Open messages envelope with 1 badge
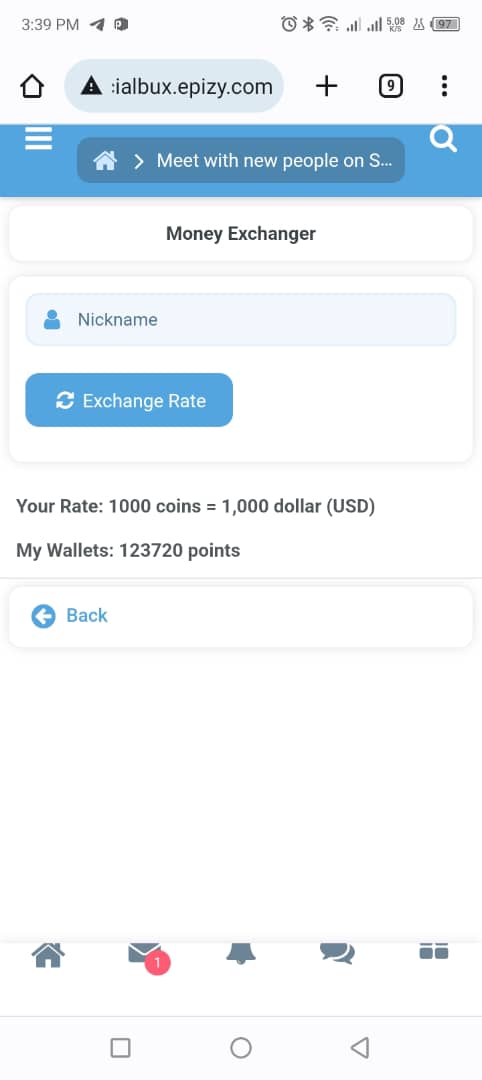 click(146, 956)
